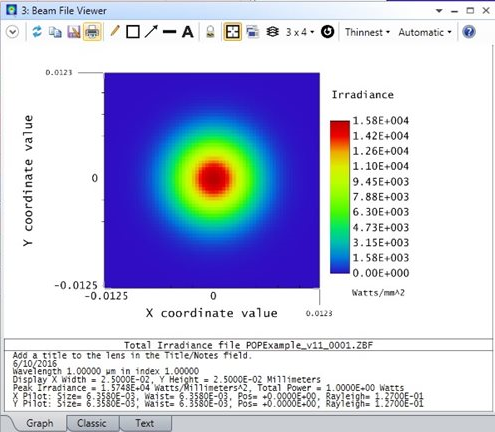The image size is (495, 432).
Task: Add a text annotation with the A tool
Action: (x=188, y=32)
